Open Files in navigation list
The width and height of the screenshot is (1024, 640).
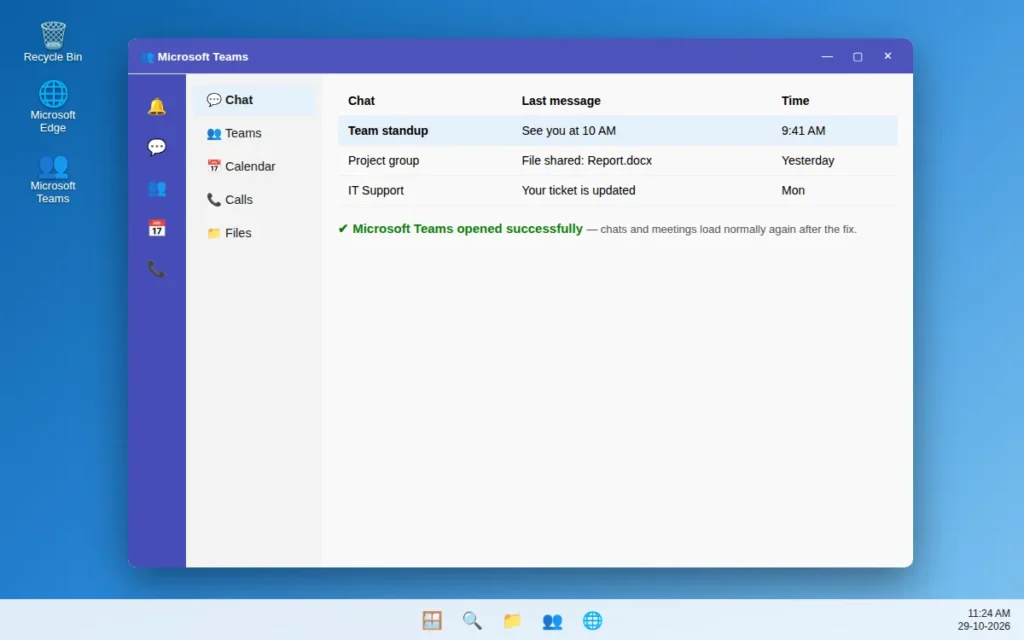(x=255, y=233)
